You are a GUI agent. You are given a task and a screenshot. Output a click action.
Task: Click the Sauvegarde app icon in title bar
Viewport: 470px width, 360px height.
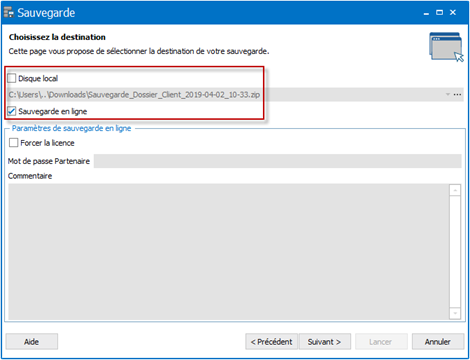tap(9, 12)
